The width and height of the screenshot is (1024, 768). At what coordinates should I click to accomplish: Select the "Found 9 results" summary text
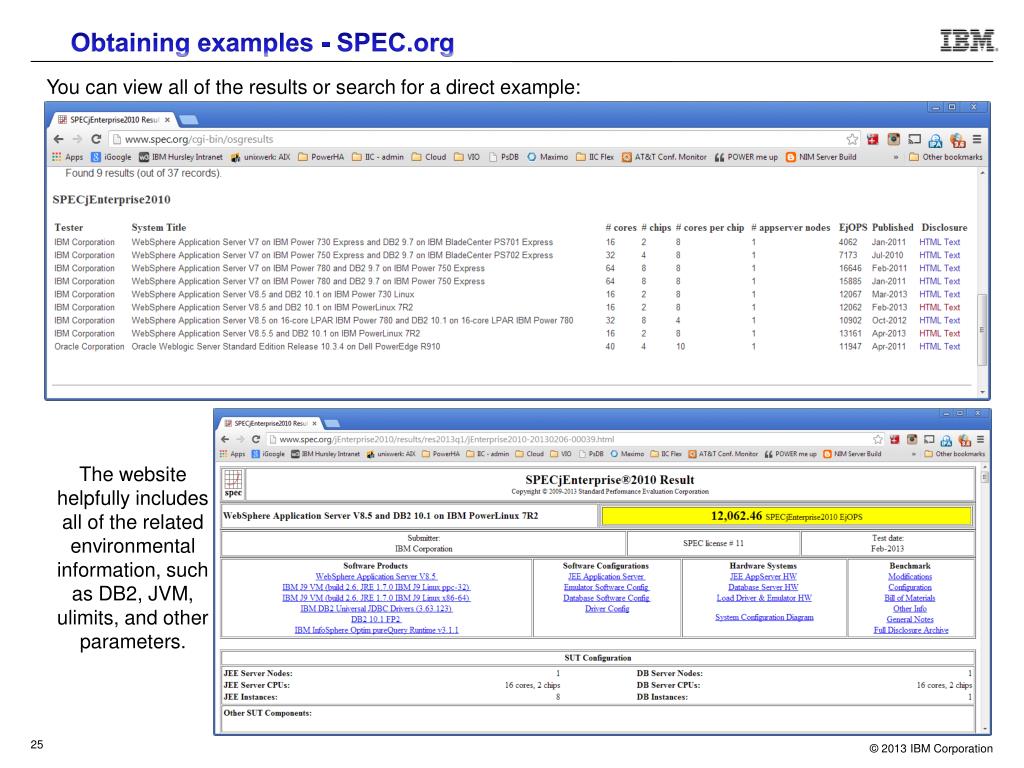tap(143, 173)
